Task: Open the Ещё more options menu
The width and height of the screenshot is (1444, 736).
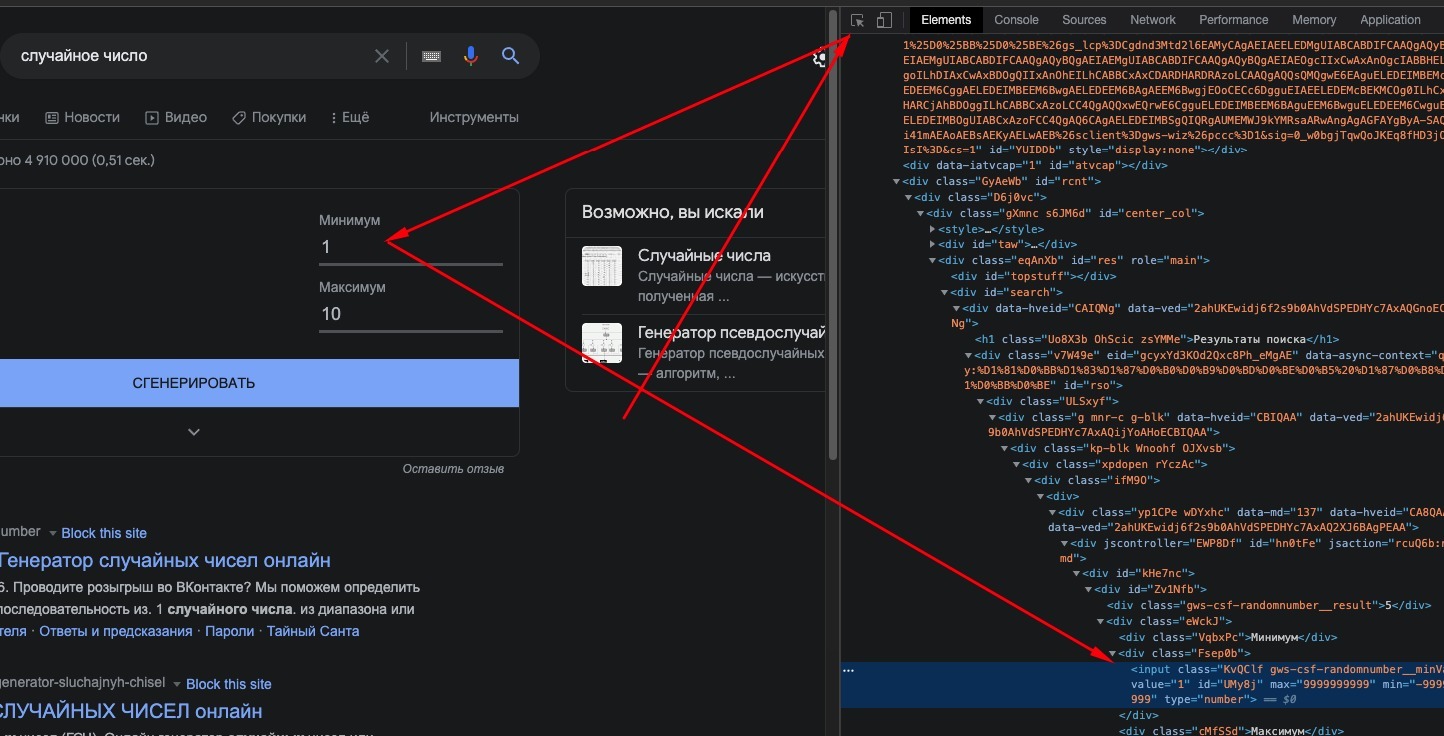Action: coord(349,117)
